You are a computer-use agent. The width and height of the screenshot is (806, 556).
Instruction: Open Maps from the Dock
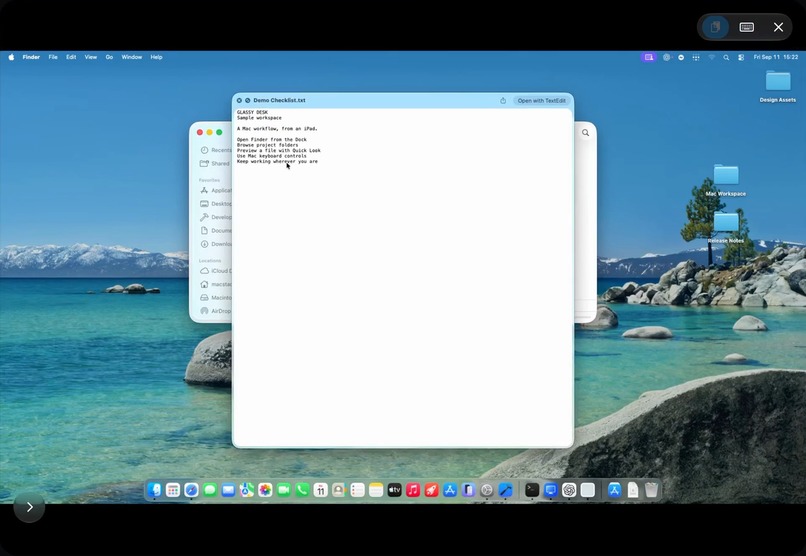(x=247, y=490)
